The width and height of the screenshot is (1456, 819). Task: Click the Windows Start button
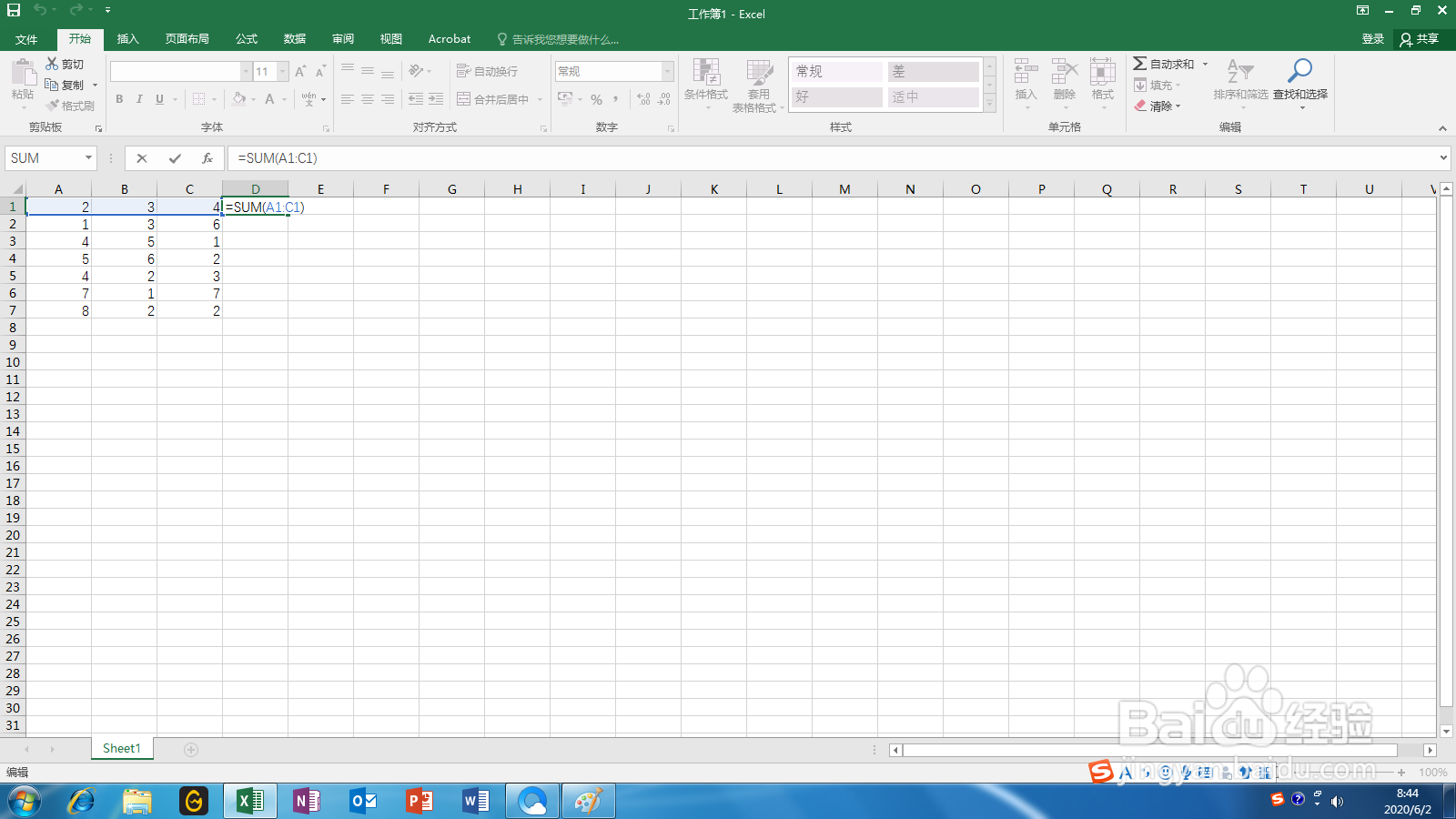(25, 802)
